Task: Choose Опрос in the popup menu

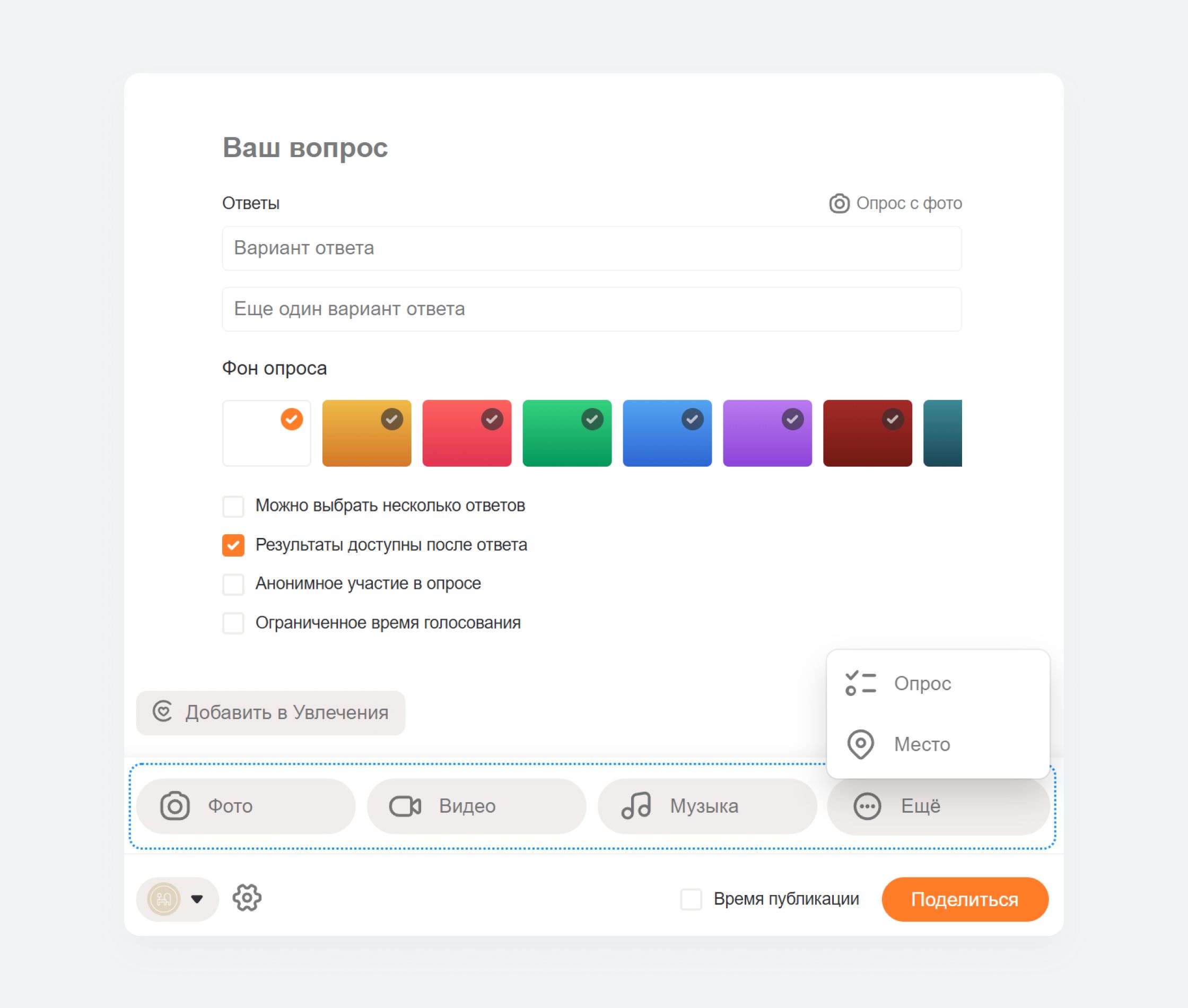Action: 922,683
